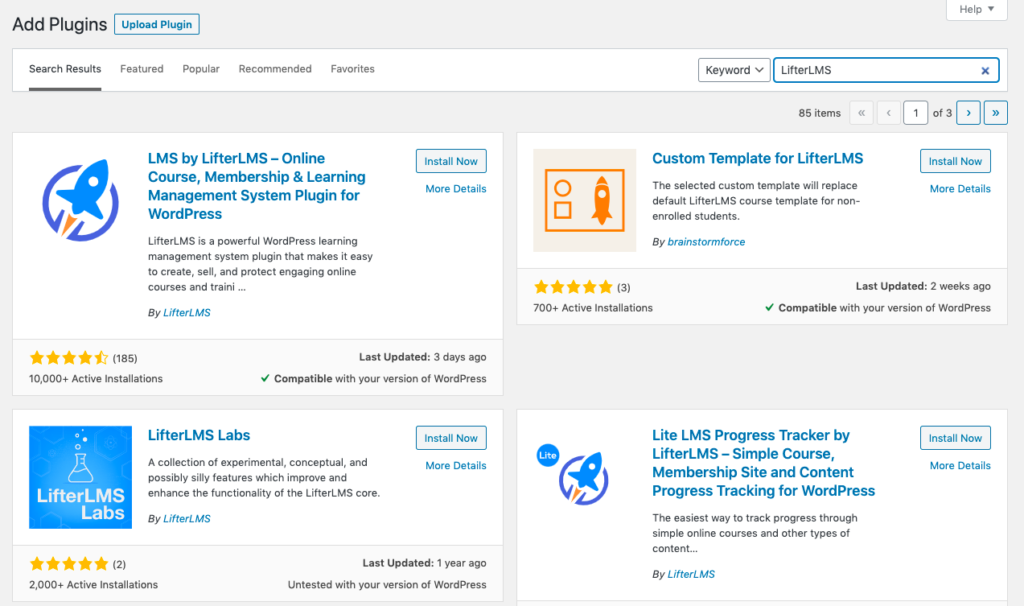Open the Recommended tab
This screenshot has height=606, width=1024.
tap(275, 69)
